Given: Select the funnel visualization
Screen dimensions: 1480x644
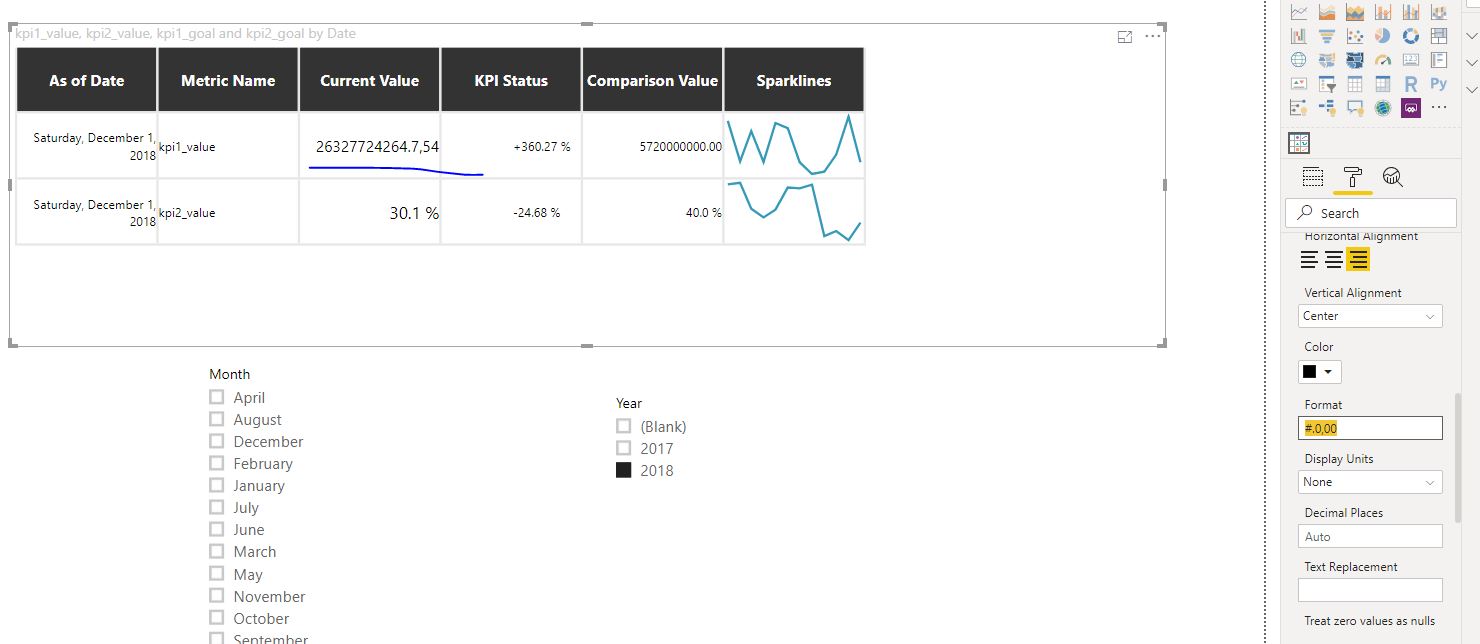Looking at the screenshot, I should pos(1327,36).
